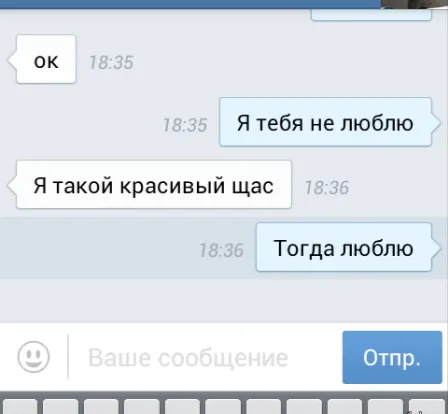Tap the highlighted 'Тогда люблю' message bubble

[344, 247]
